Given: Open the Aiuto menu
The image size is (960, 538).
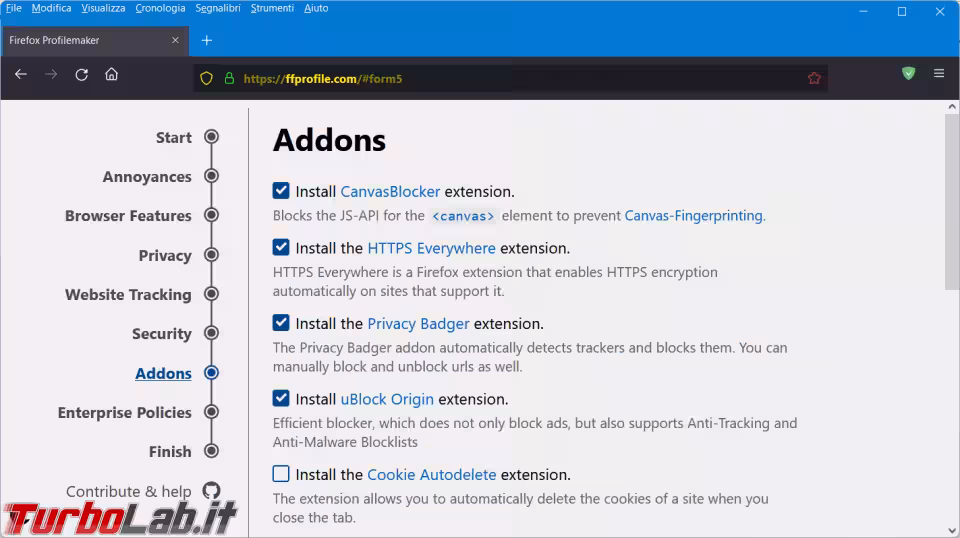Looking at the screenshot, I should tap(316, 8).
